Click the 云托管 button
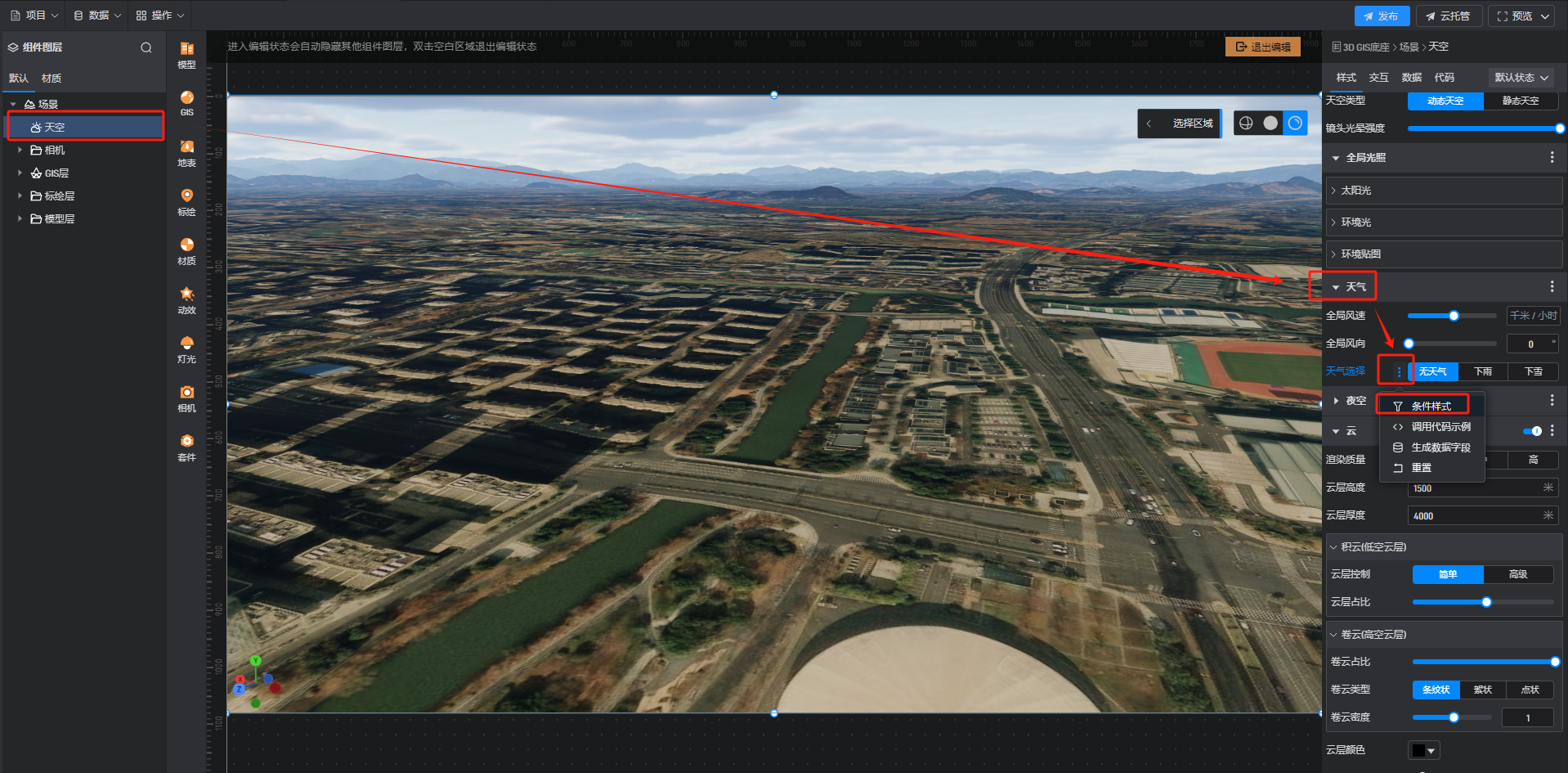 click(x=1448, y=16)
